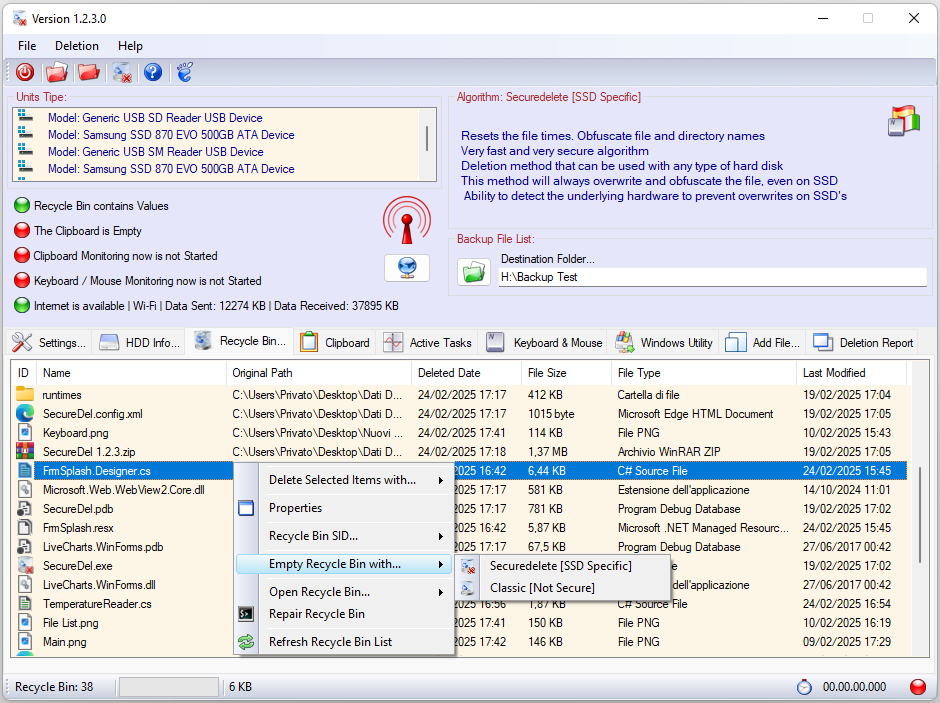The image size is (940, 703).
Task: Click the algorithm icon in top-right panel
Action: pyautogui.click(x=902, y=120)
